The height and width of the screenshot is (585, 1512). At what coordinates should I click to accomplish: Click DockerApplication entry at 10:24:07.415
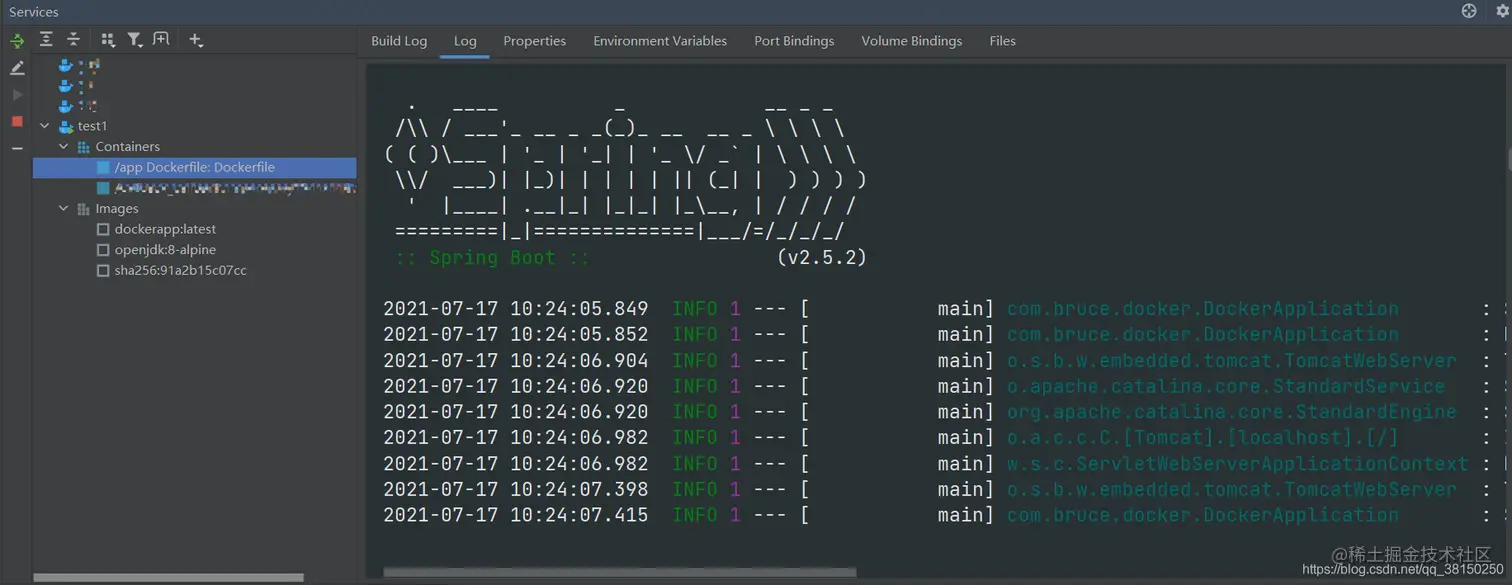(x=1203, y=516)
